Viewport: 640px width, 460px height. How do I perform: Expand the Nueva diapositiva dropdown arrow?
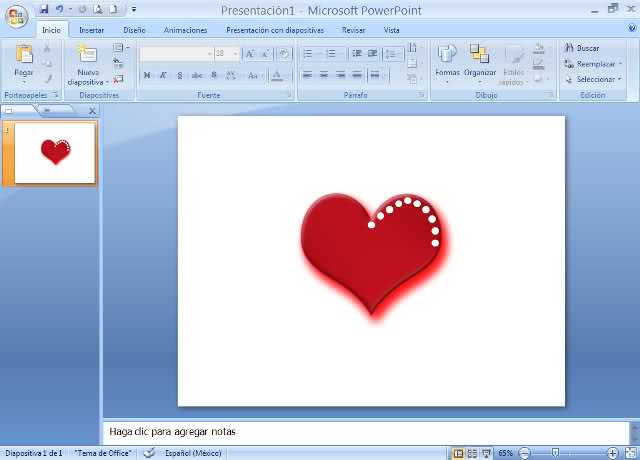pos(107,82)
